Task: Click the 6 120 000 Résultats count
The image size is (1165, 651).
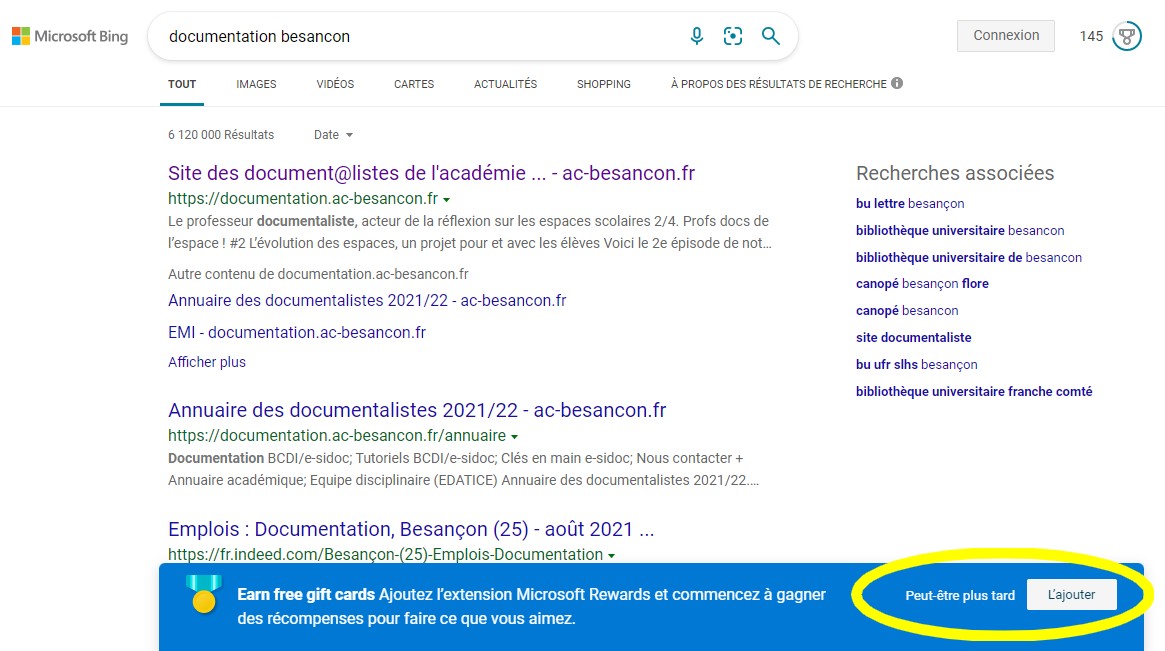Action: pyautogui.click(x=221, y=135)
